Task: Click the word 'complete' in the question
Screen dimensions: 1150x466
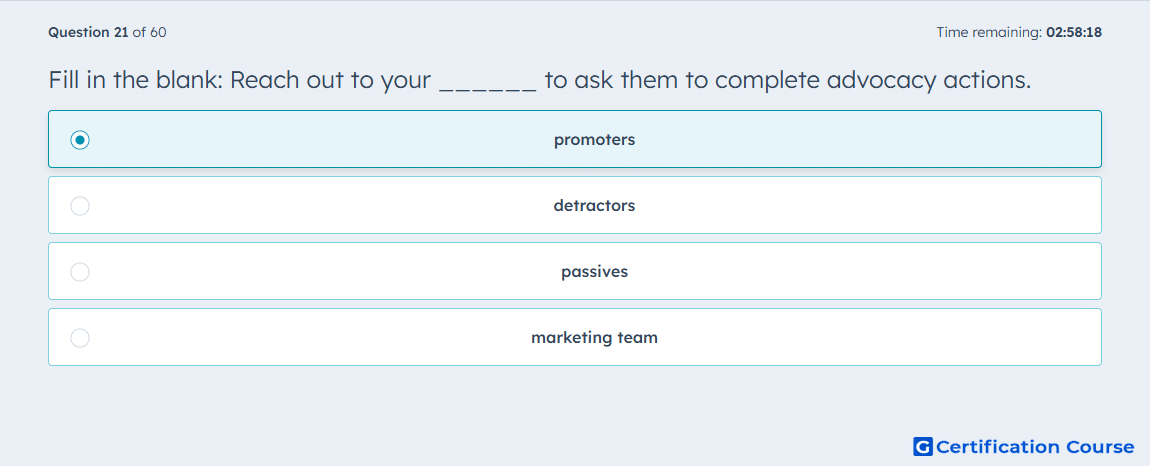Action: coord(768,81)
